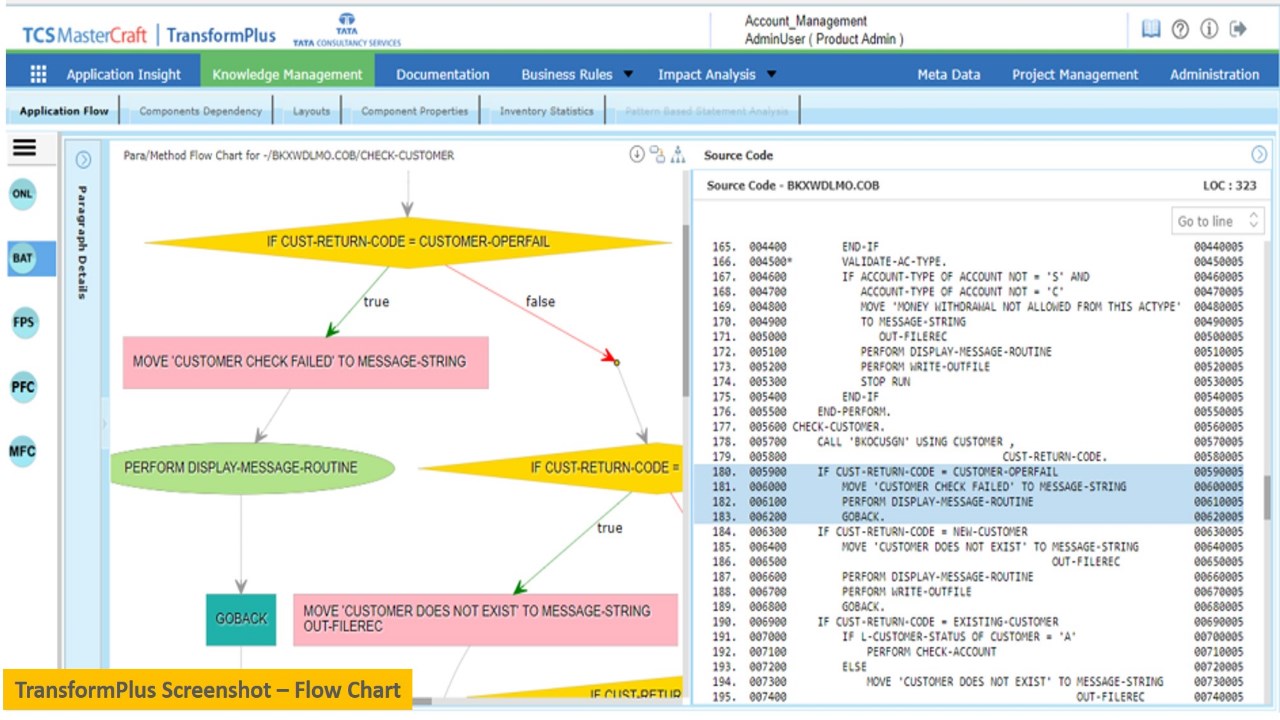The width and height of the screenshot is (1280, 720).
Task: Select the CUSTOMER-OPERFAIL decision diamond
Action: tap(407, 241)
